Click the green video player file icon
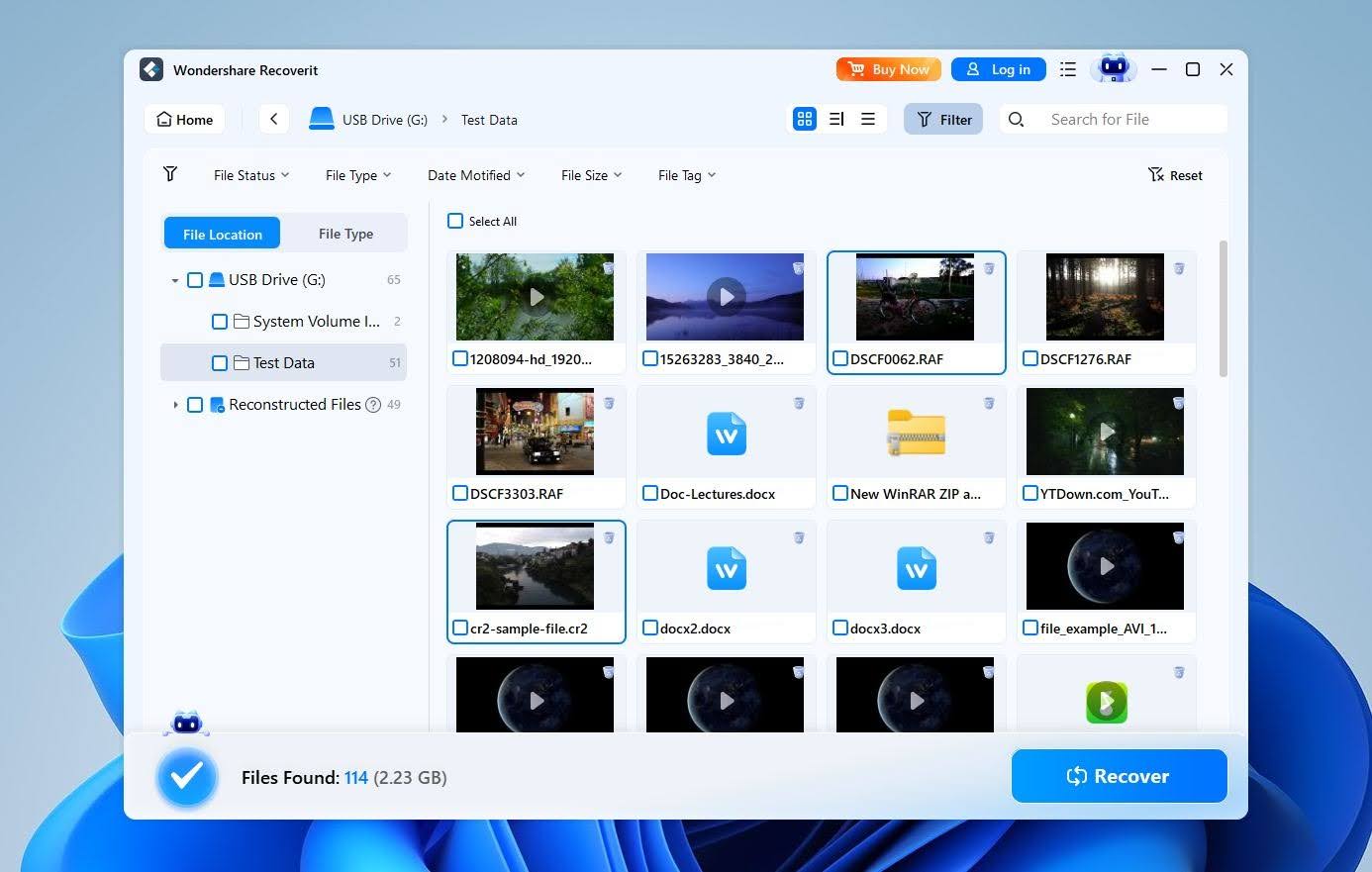 (1107, 702)
